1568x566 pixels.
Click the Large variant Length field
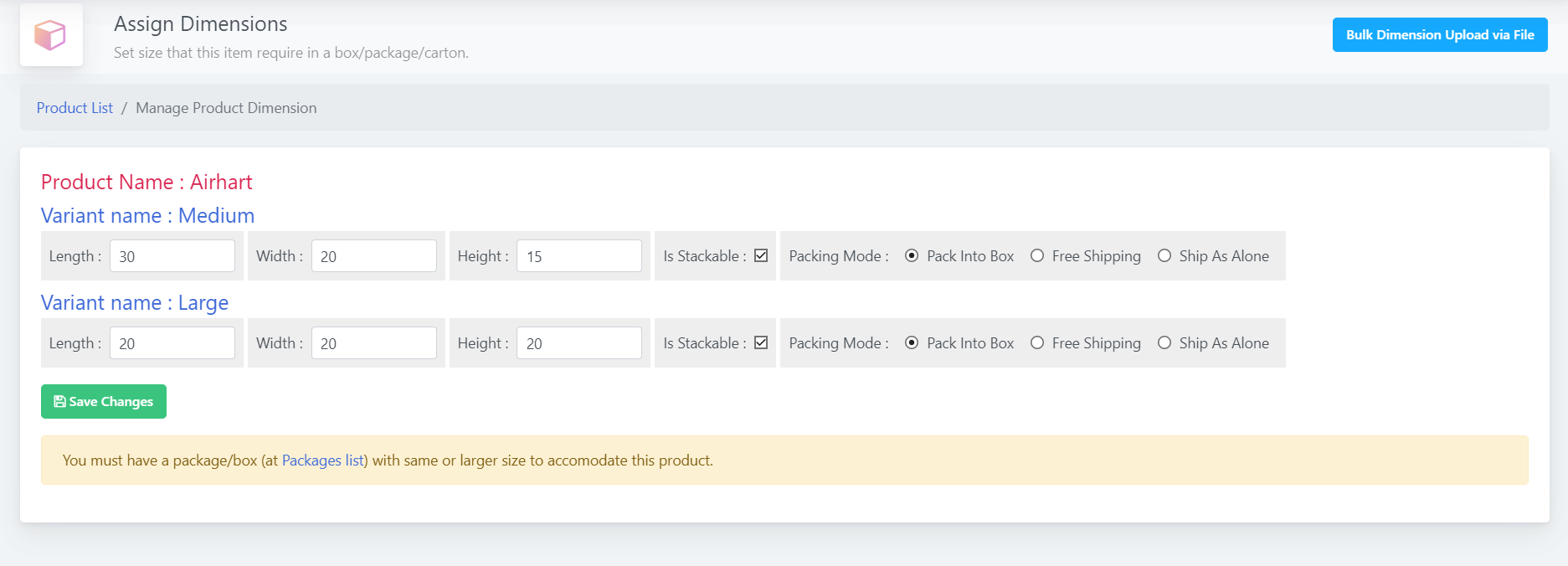172,343
